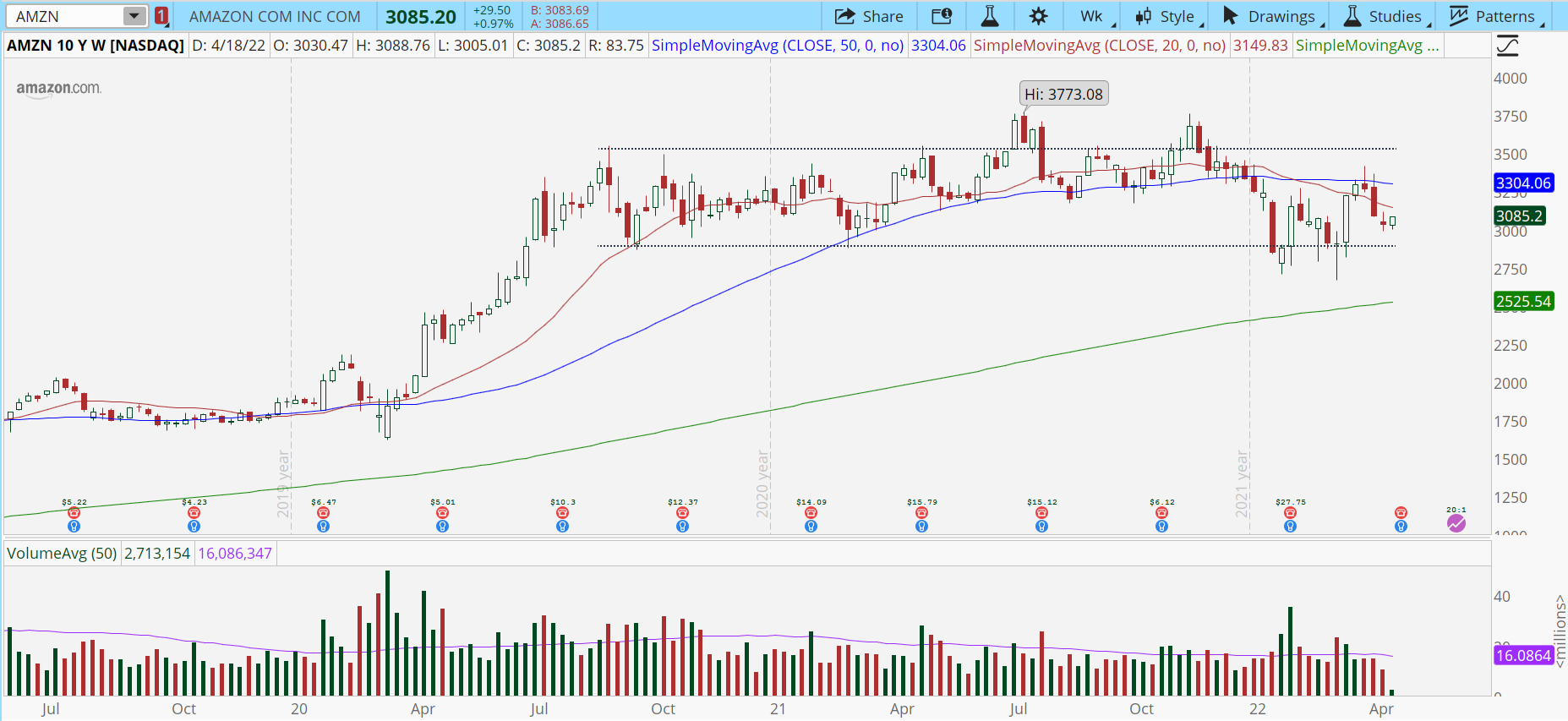Image resolution: width=1568 pixels, height=721 pixels.
Task: Click the 3085.20 last price in header
Action: coord(421,17)
